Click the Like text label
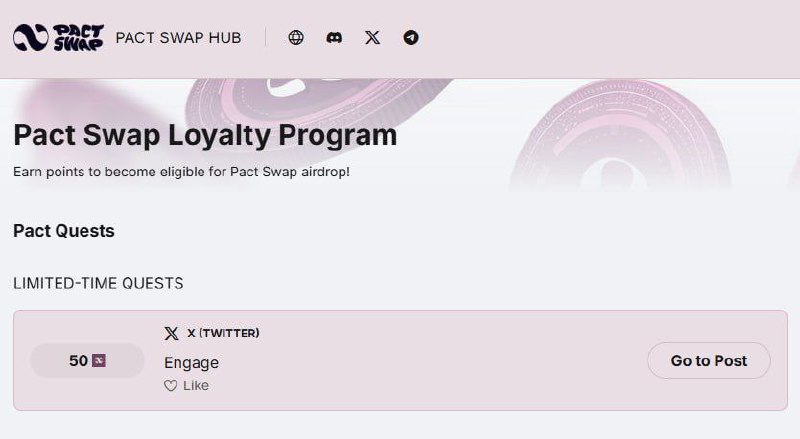 196,386
